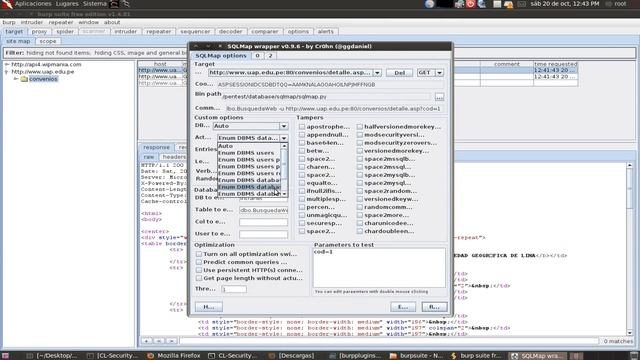The width and height of the screenshot is (640, 360).
Task: Click the Parameters to test text area
Action: 379,268
